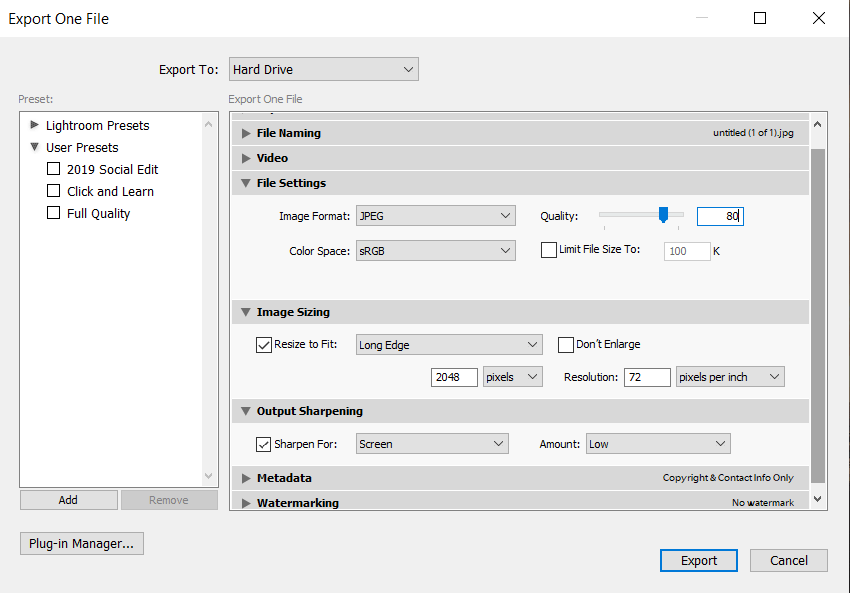Open the Plug-in Manager
The width and height of the screenshot is (850, 593).
pos(81,543)
